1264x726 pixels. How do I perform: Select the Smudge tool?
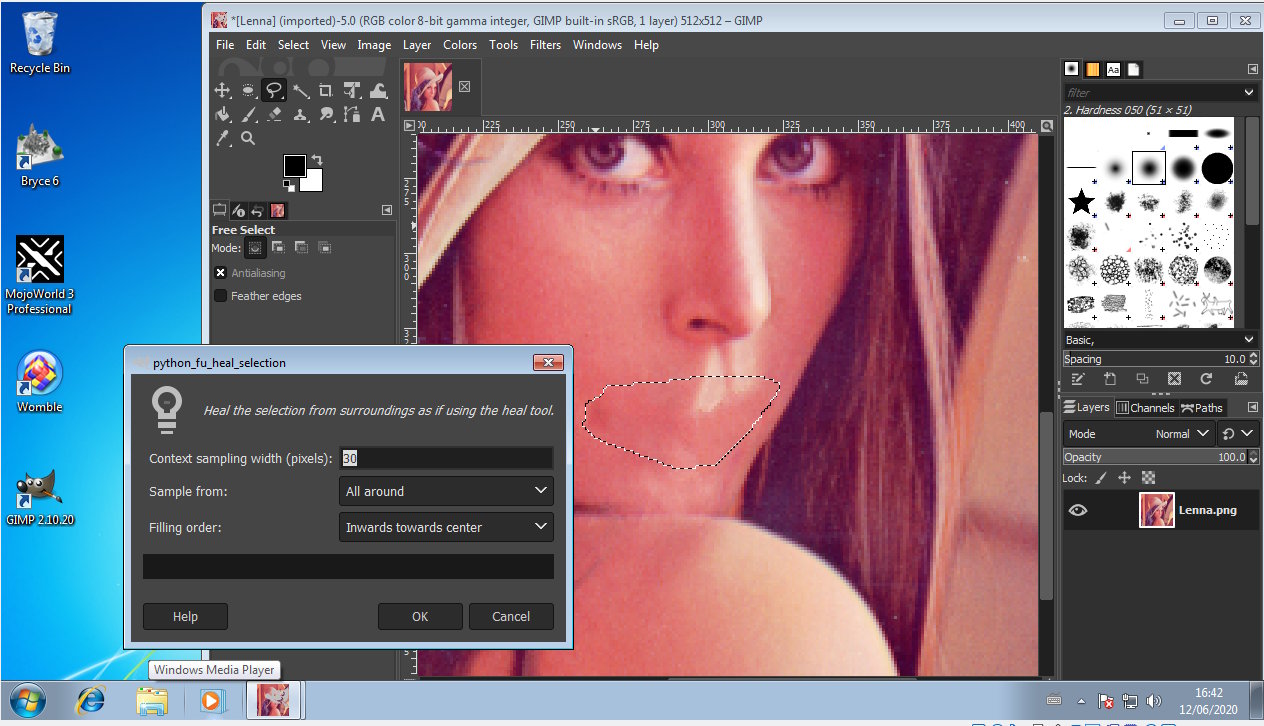[x=326, y=114]
